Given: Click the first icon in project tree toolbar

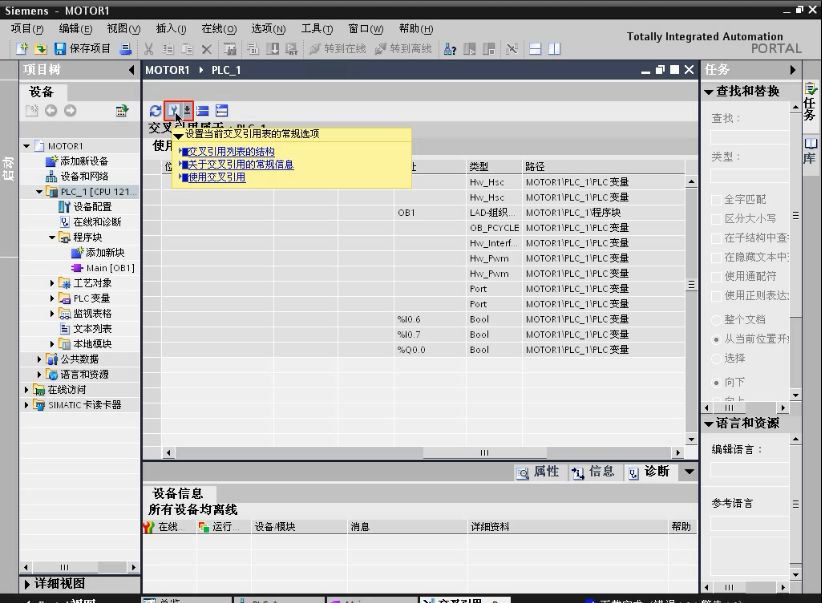Looking at the screenshot, I should pos(32,111).
